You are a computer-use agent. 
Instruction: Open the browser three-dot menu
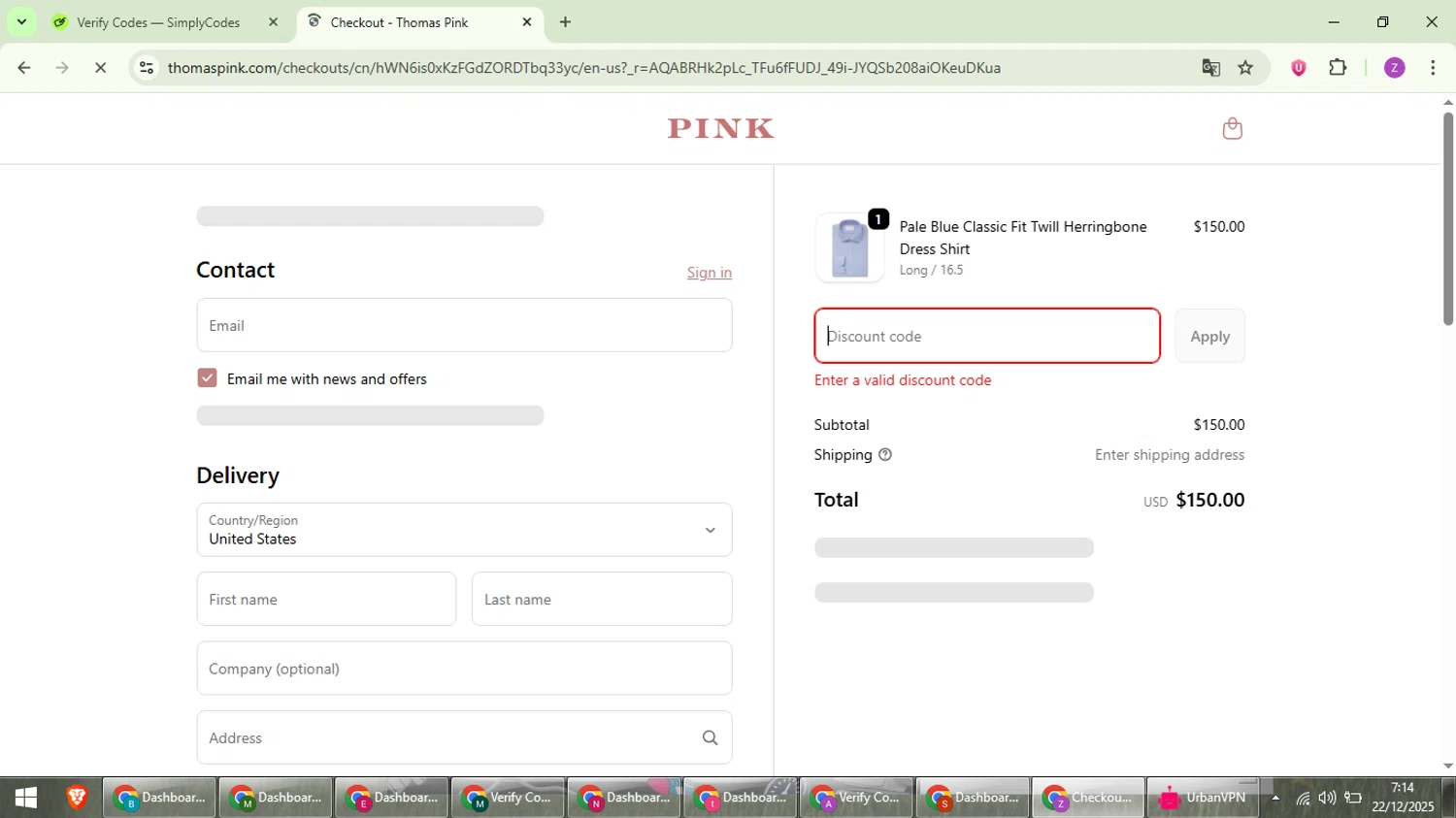tap(1433, 68)
